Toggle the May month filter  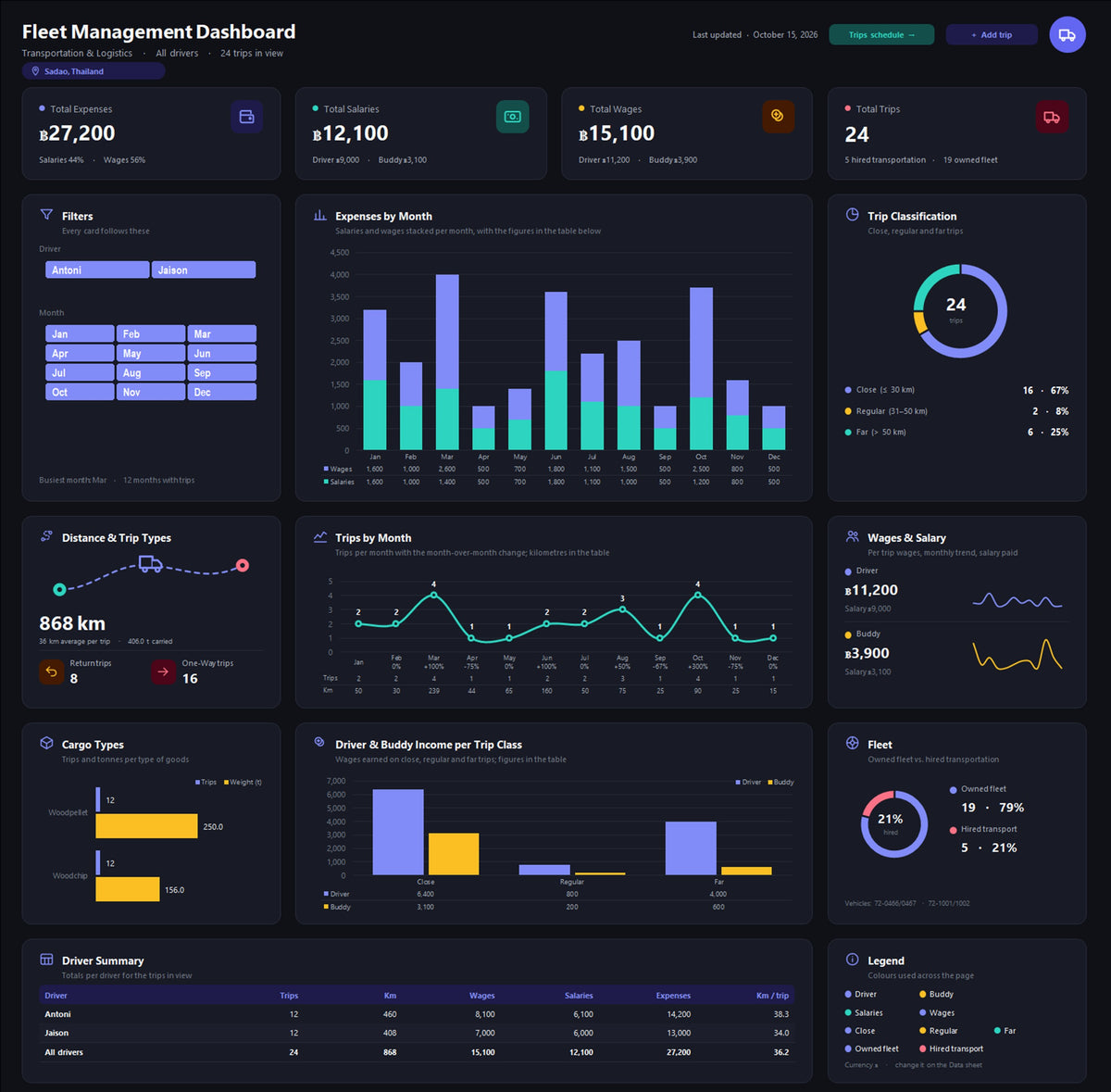[151, 353]
